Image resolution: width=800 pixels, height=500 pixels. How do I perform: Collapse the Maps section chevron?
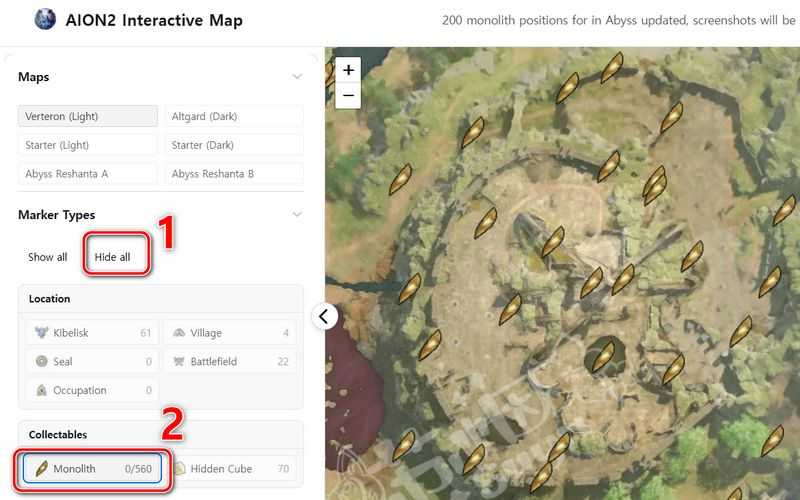point(296,77)
